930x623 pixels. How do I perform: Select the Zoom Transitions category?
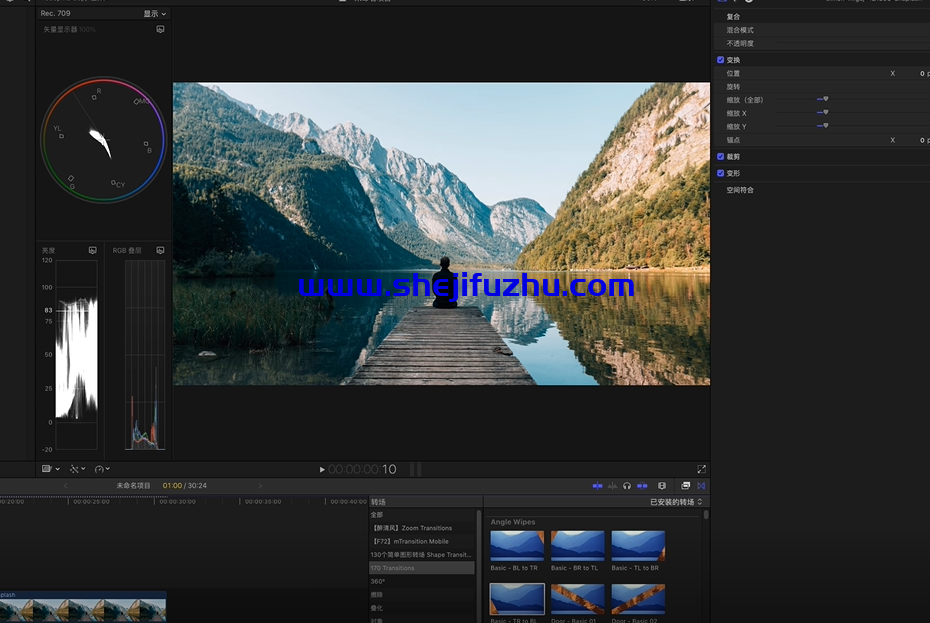pos(422,528)
